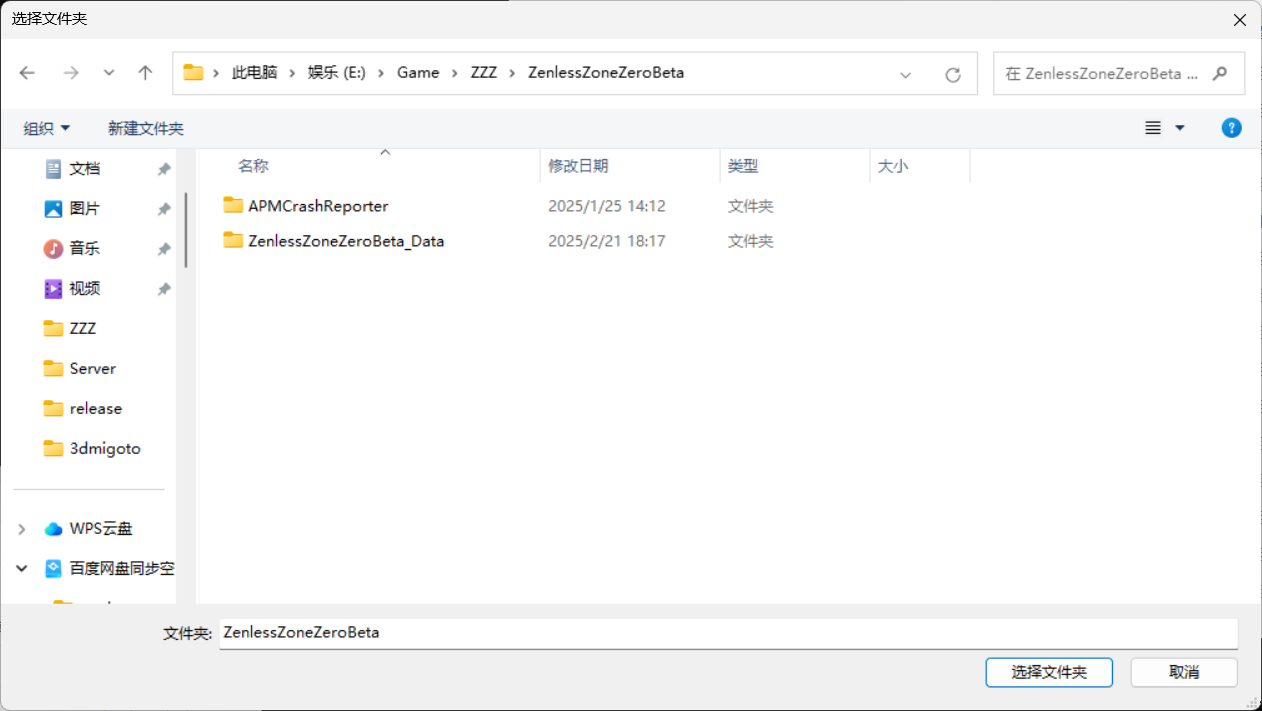
Task: Select Game in the breadcrumb path
Action: (x=418, y=73)
